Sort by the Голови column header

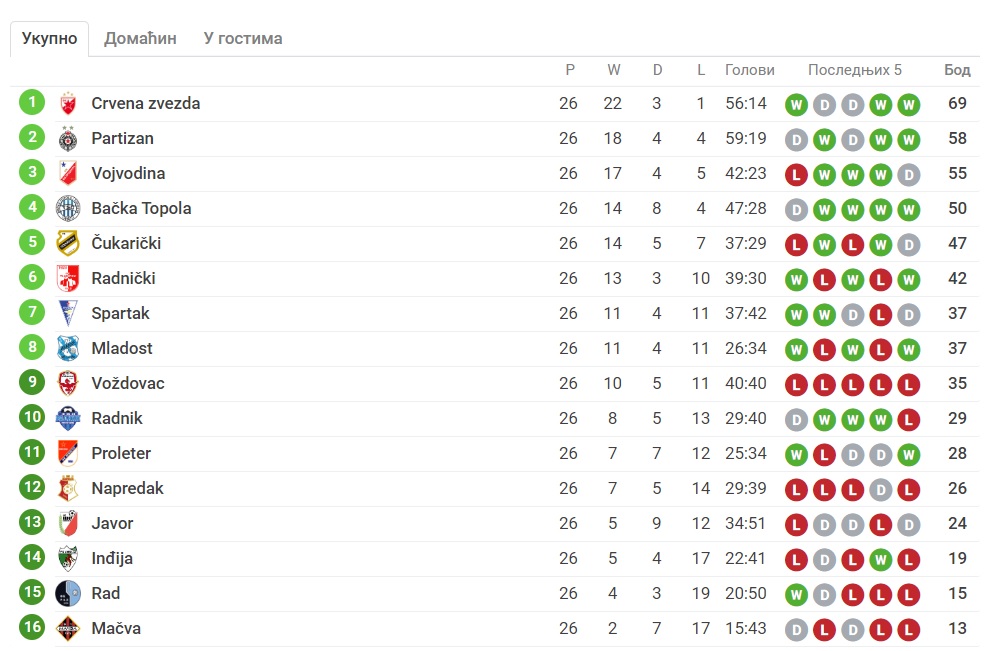750,70
